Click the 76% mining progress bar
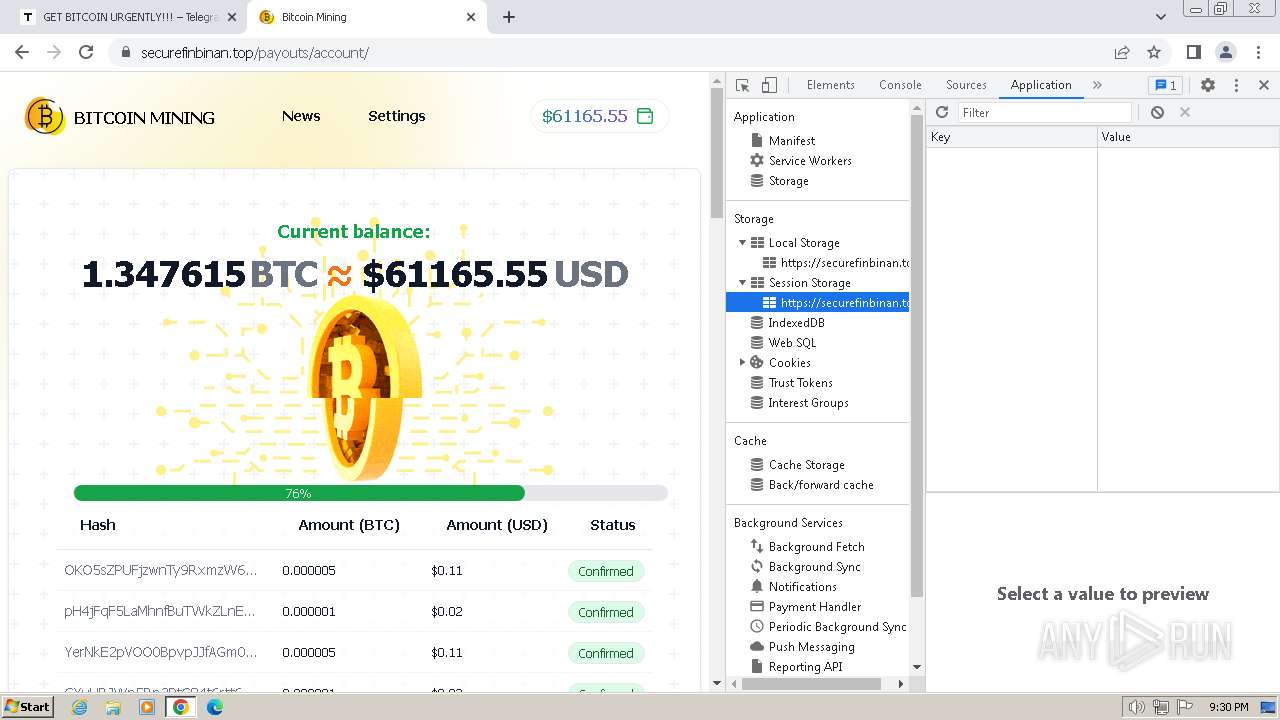Screen dimensions: 1280x720 tap(370, 493)
